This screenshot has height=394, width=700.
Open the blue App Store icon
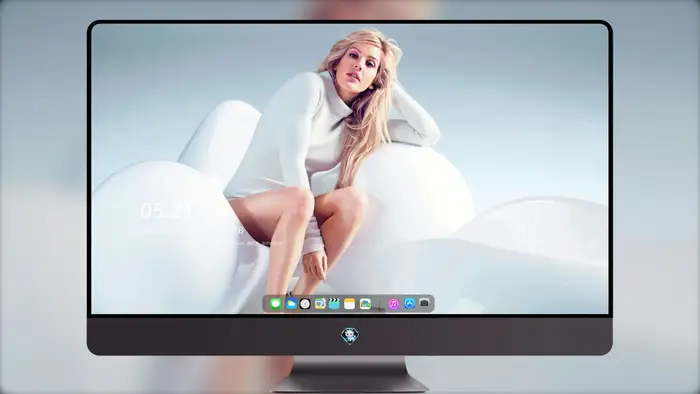[409, 303]
